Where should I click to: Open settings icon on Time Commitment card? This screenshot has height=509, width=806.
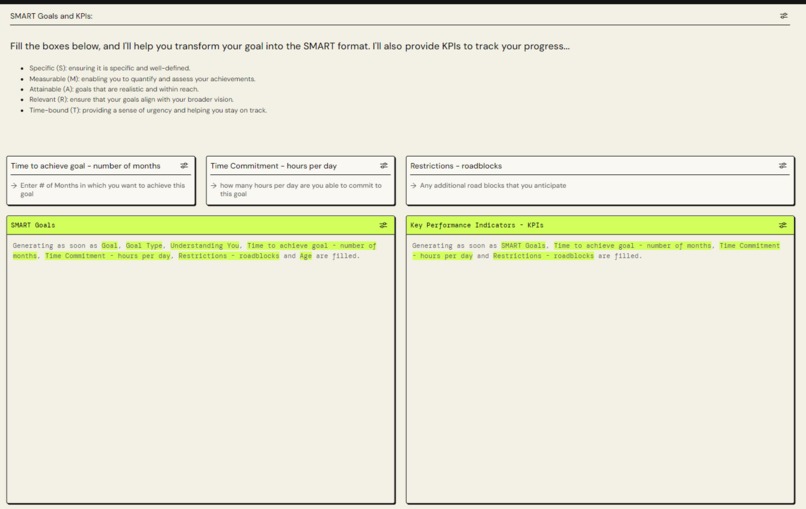pyautogui.click(x=383, y=166)
